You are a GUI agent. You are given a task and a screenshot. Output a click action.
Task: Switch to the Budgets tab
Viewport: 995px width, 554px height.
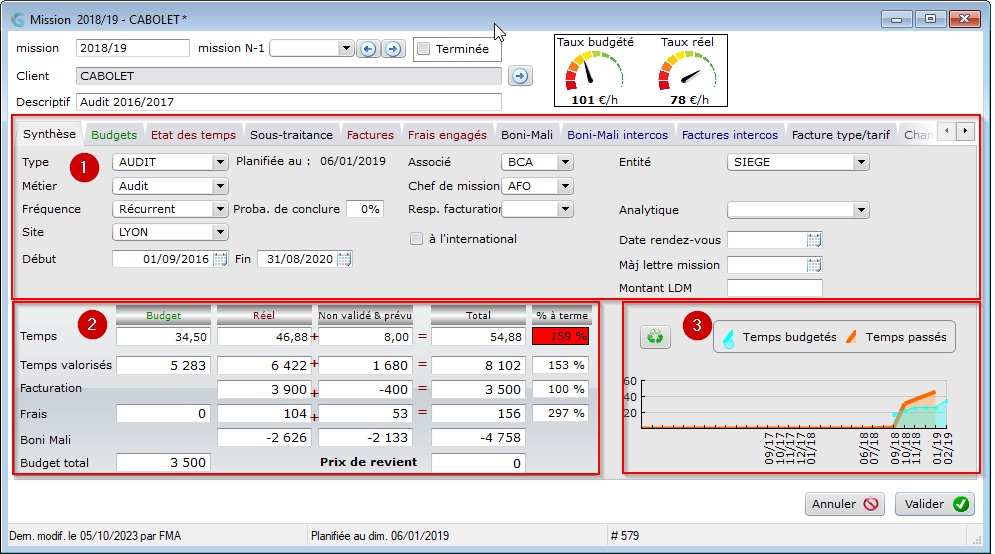(x=114, y=135)
